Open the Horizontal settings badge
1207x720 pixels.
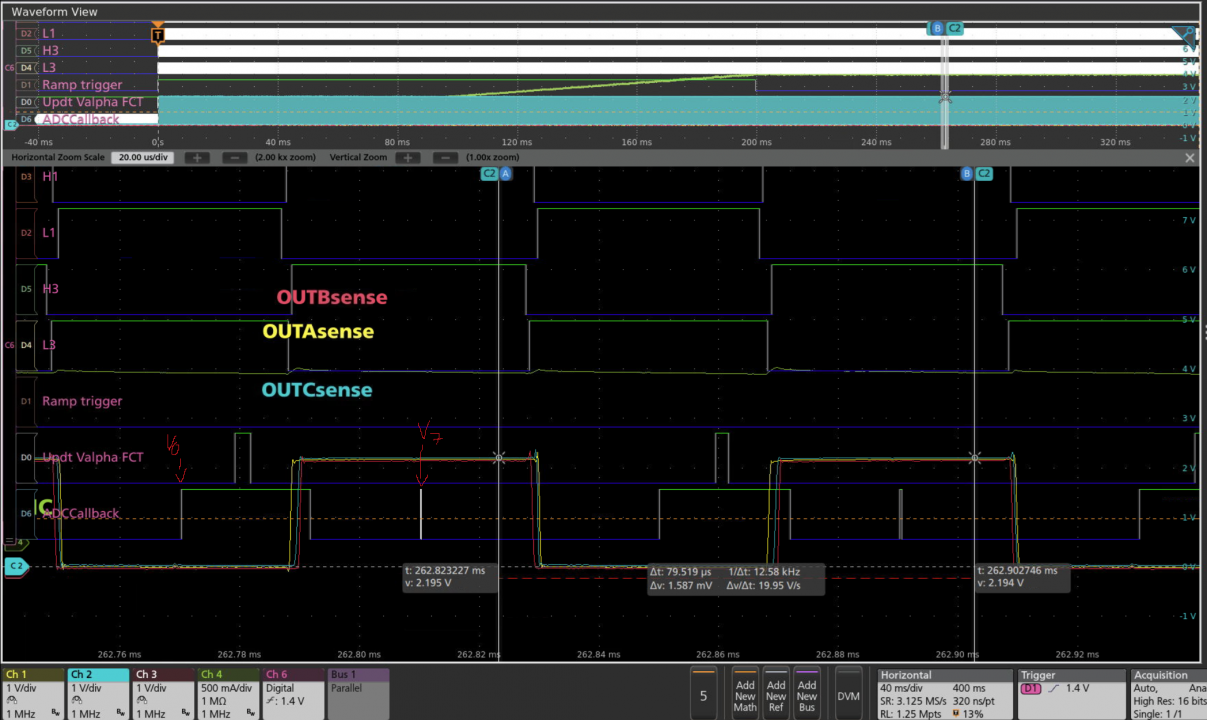[x=943, y=693]
